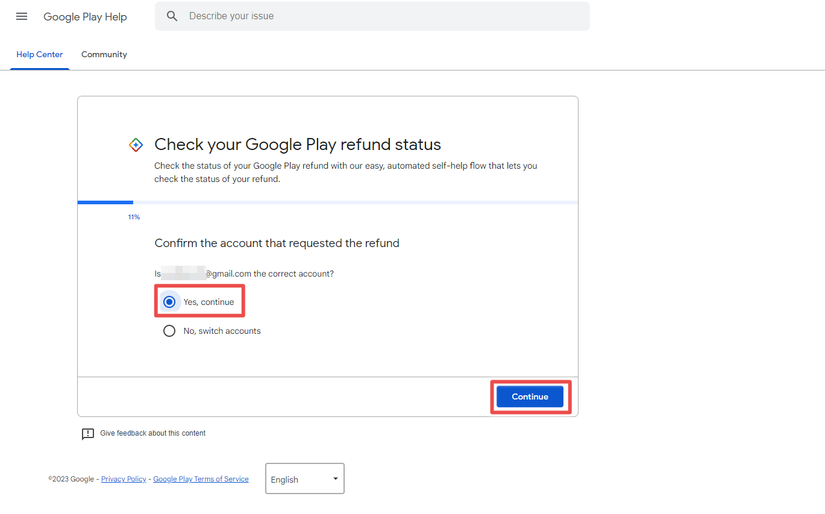825x514 pixels.
Task: Click the 11% progress label
Action: [x=134, y=217]
